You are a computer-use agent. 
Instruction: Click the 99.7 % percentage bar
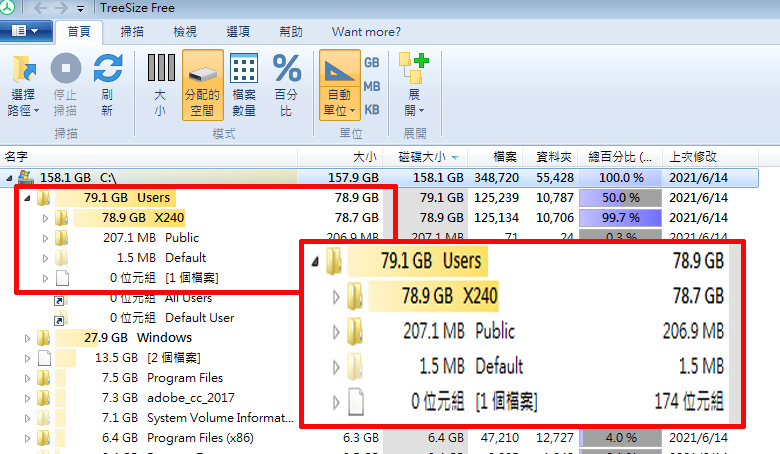[x=620, y=218]
